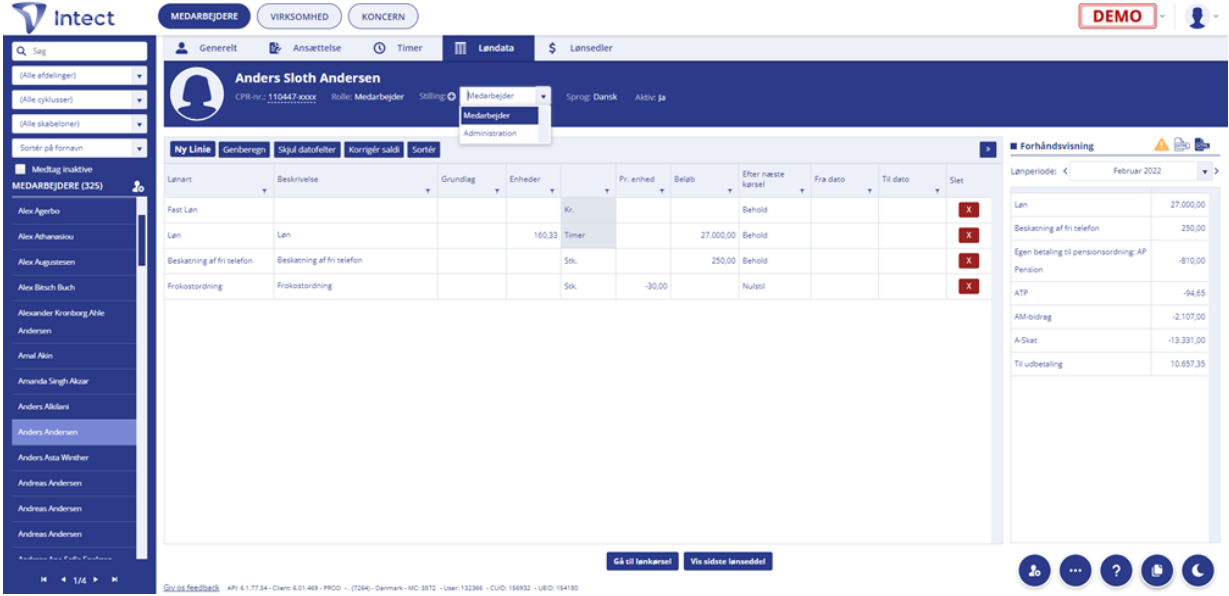
Task: Open the user profile avatar icon
Action: coord(1196,16)
